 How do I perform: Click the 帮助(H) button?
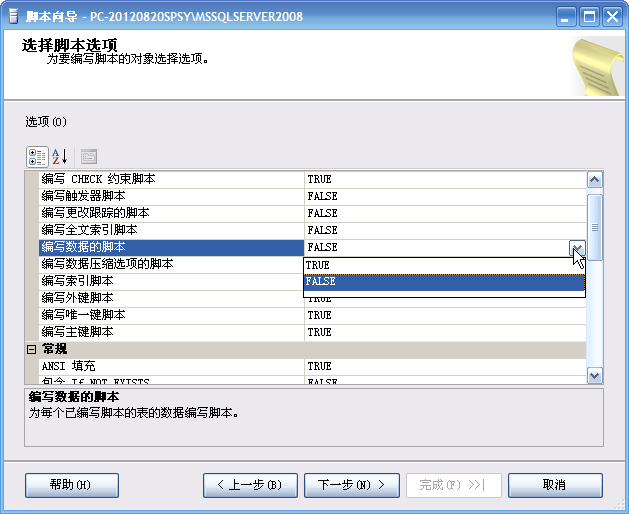click(72, 485)
